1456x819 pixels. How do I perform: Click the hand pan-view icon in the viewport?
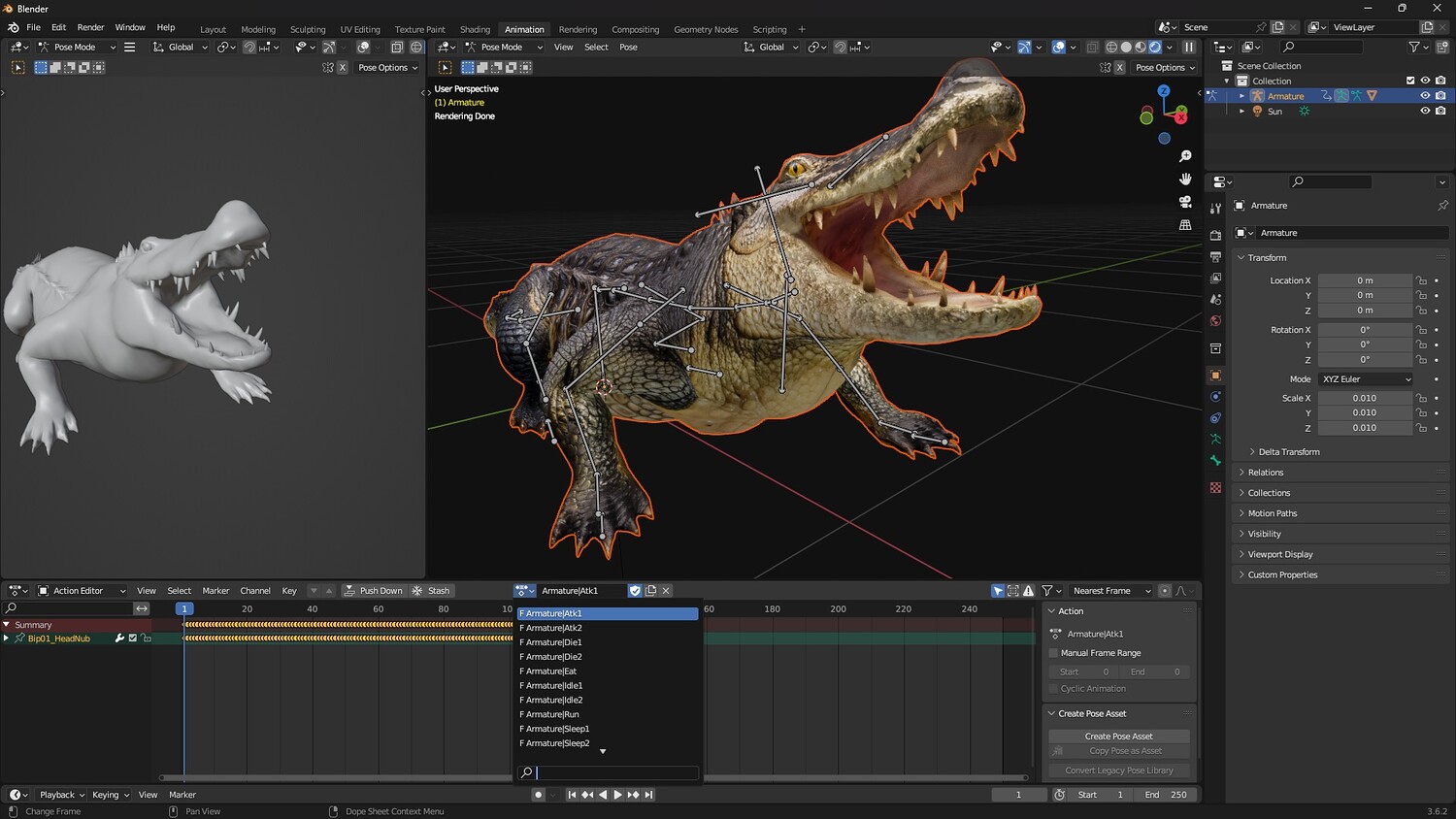1185,179
